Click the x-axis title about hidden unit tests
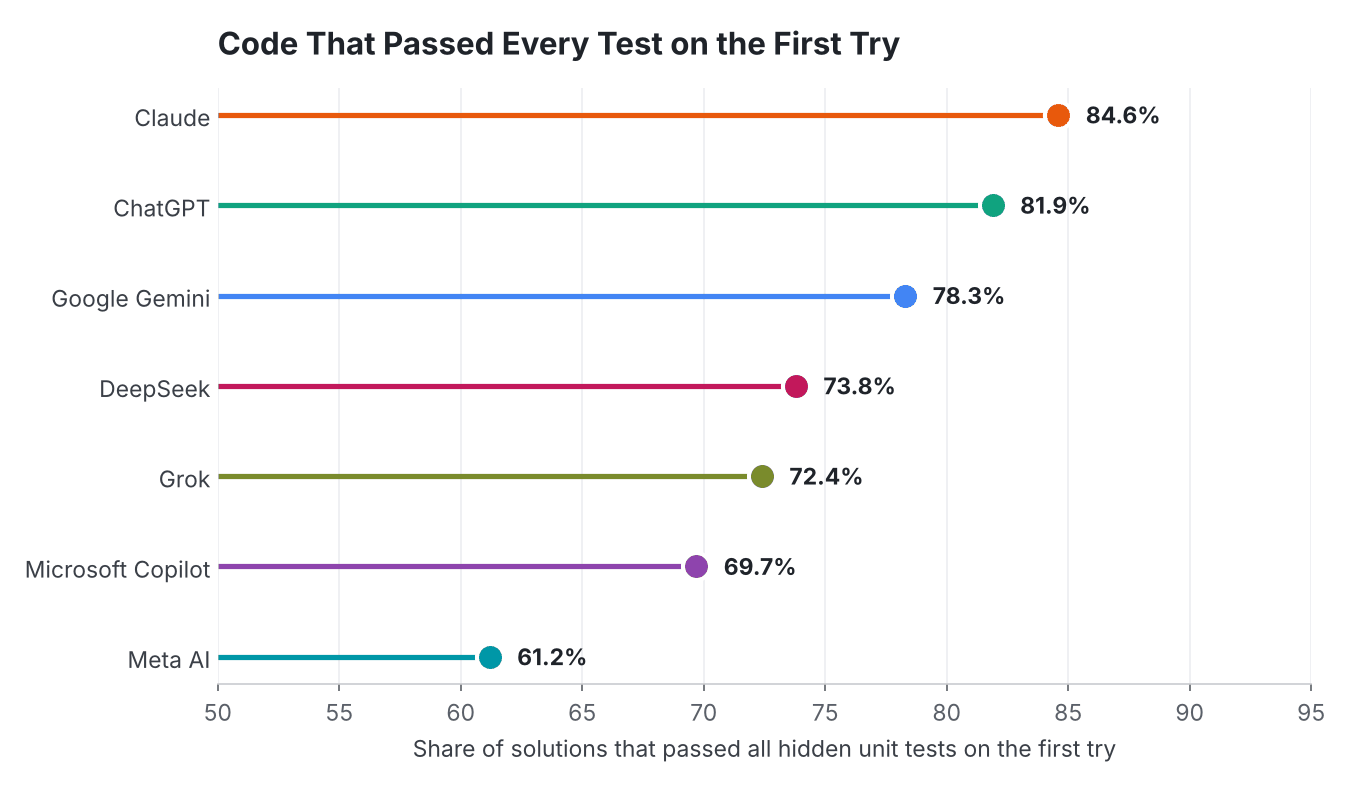The image size is (1350, 787). [764, 748]
